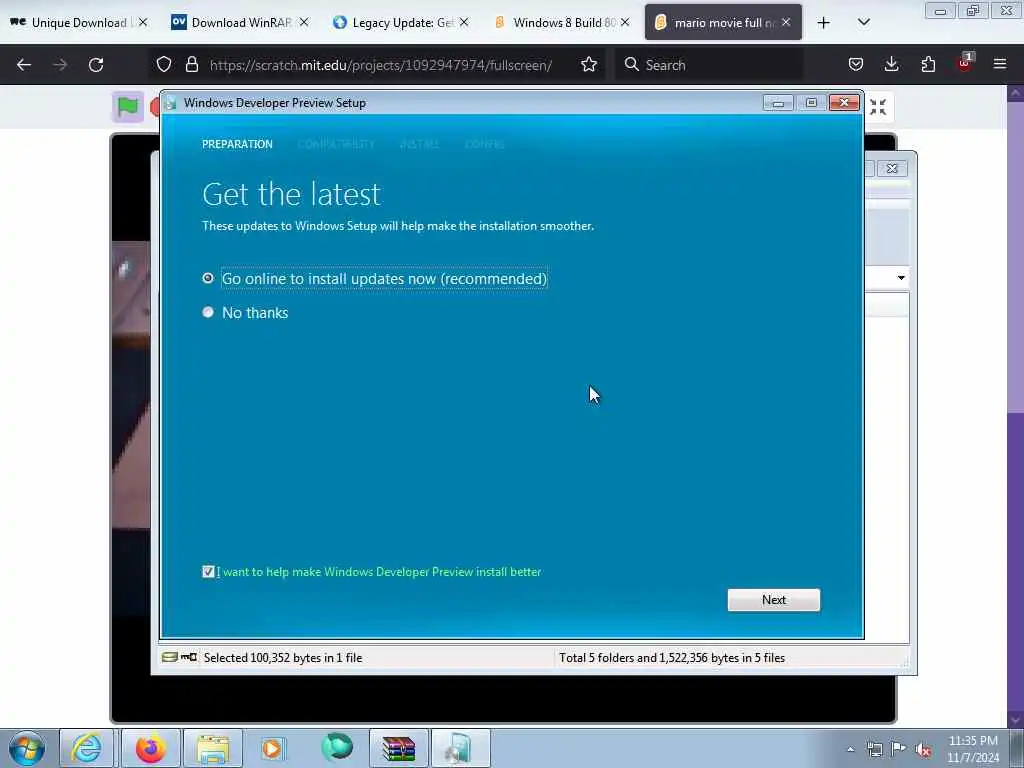Click the Firefox Search box
Image resolution: width=1024 pixels, height=768 pixels.
(709, 65)
